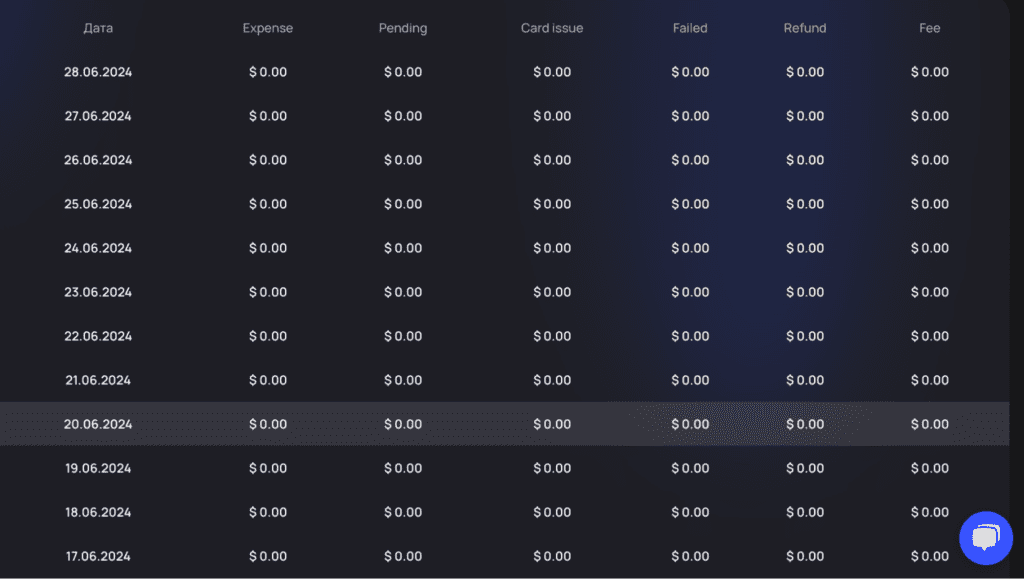Select the 21.06.2024 date cell
This screenshot has height=579, width=1024.
click(98, 380)
